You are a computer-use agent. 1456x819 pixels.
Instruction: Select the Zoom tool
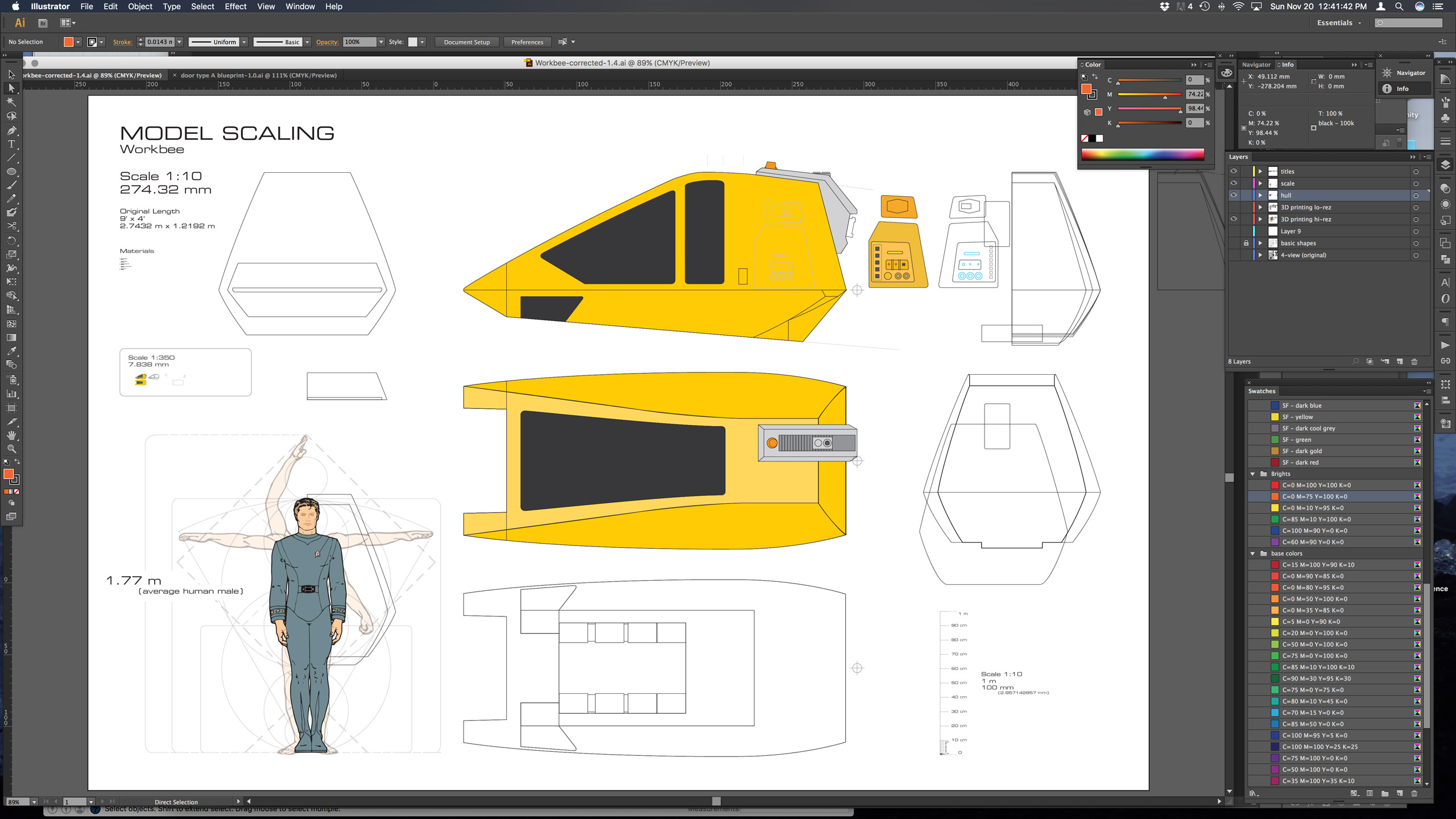pyautogui.click(x=11, y=449)
